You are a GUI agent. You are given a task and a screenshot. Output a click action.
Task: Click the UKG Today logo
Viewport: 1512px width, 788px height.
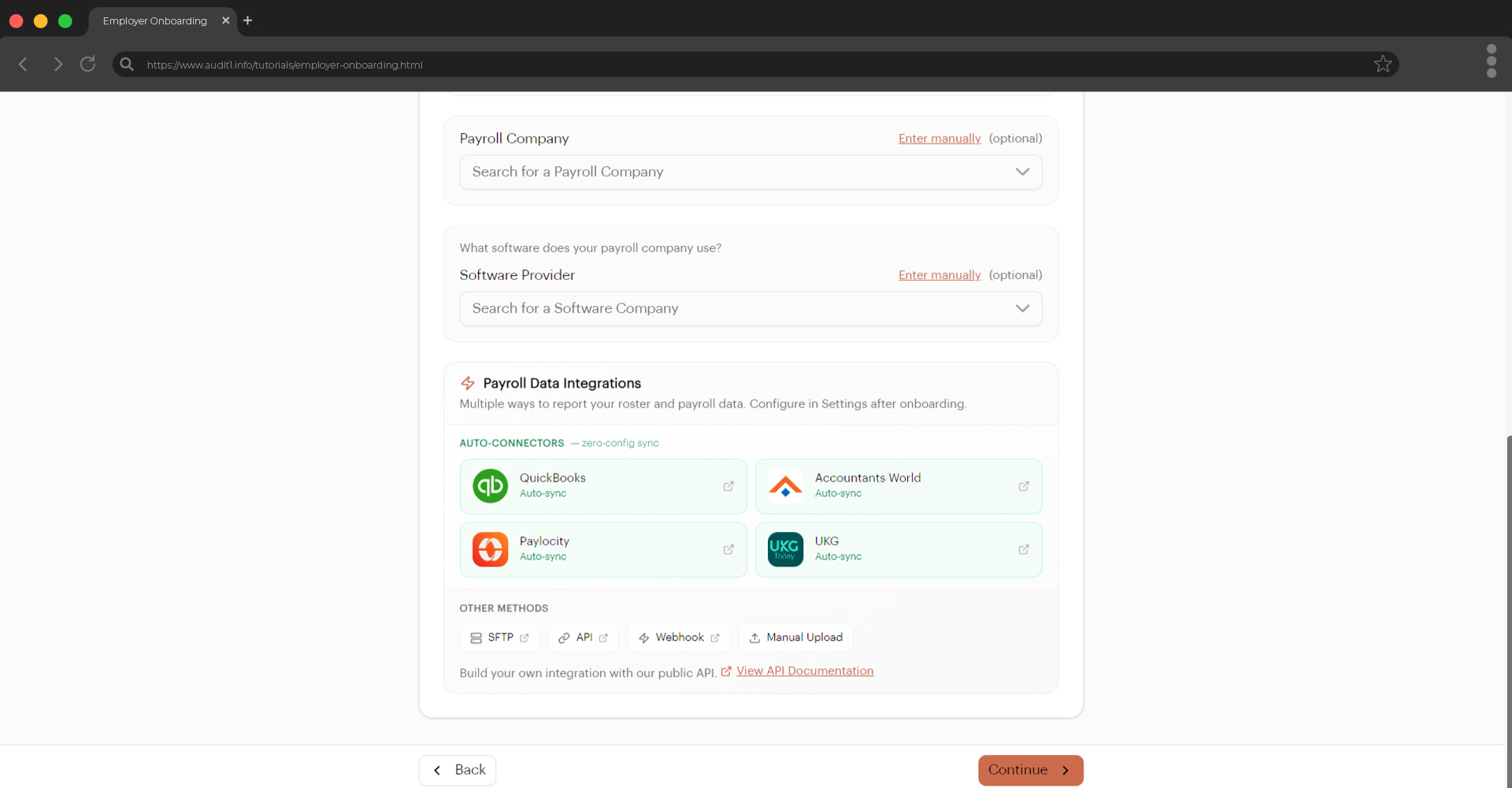[x=785, y=549]
